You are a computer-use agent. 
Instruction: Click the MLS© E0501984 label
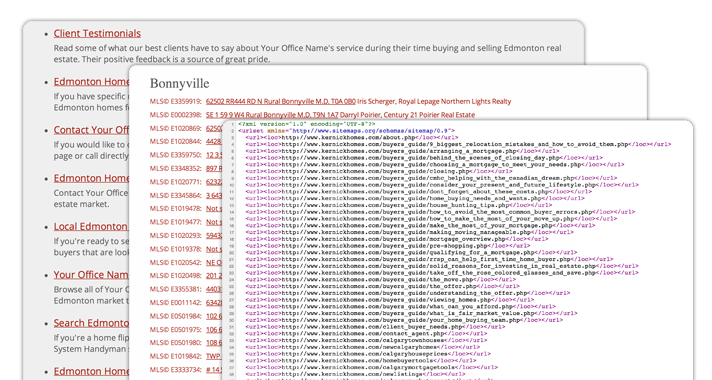point(176,316)
